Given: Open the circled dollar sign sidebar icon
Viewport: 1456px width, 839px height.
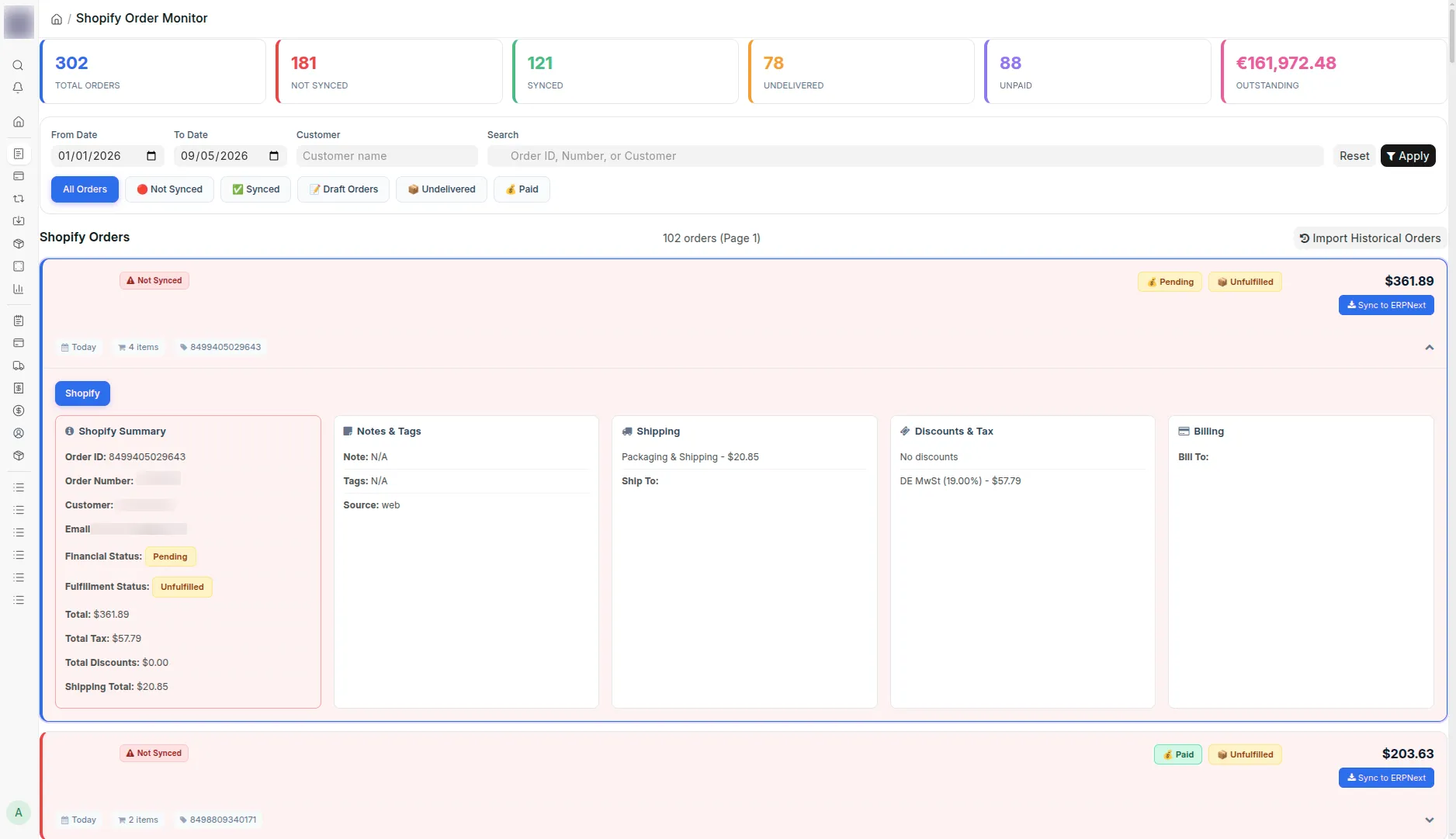Looking at the screenshot, I should pos(18,411).
